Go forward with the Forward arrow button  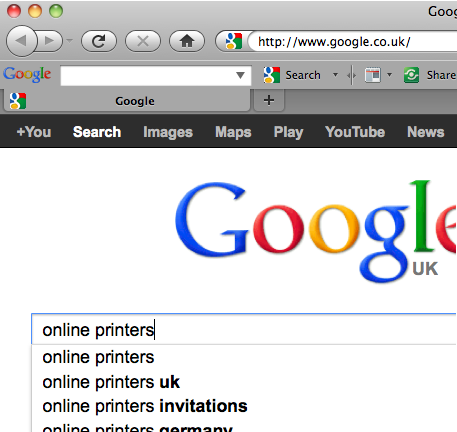click(50, 41)
